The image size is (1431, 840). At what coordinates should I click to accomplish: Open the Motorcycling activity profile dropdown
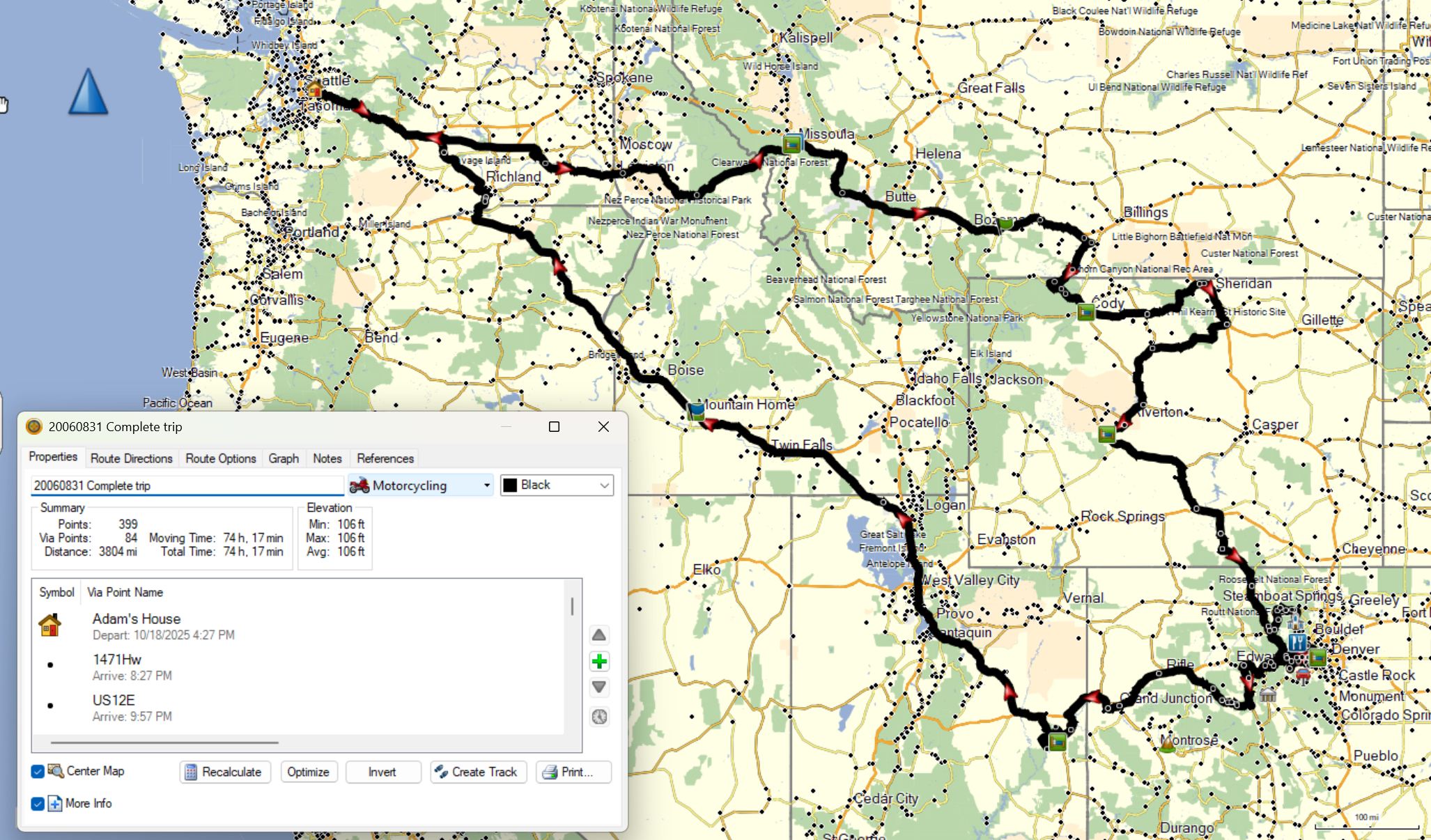click(x=421, y=485)
